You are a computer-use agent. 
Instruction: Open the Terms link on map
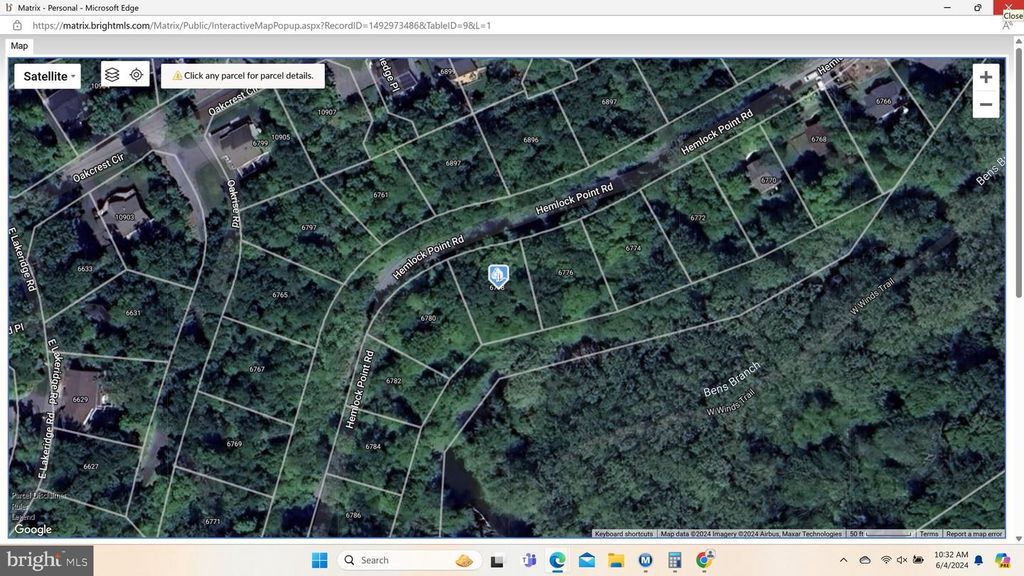coord(929,534)
